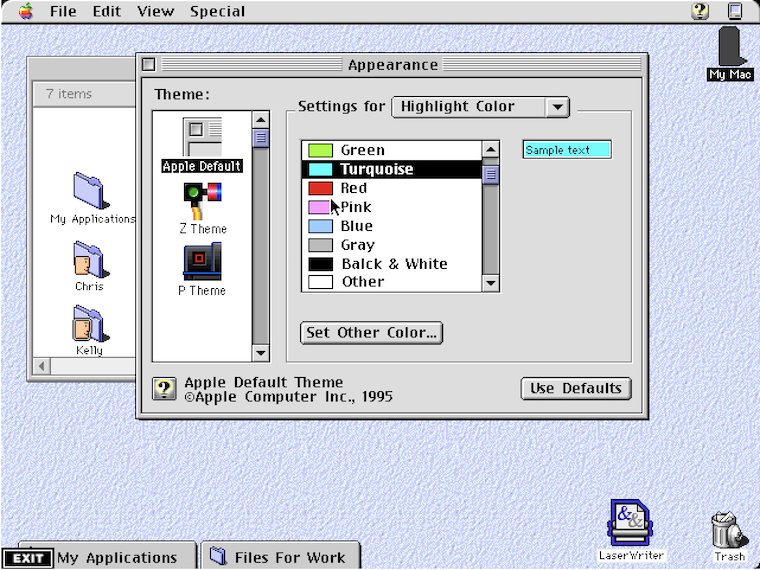
Task: Open the My Applications bottom tab
Action: point(117,557)
